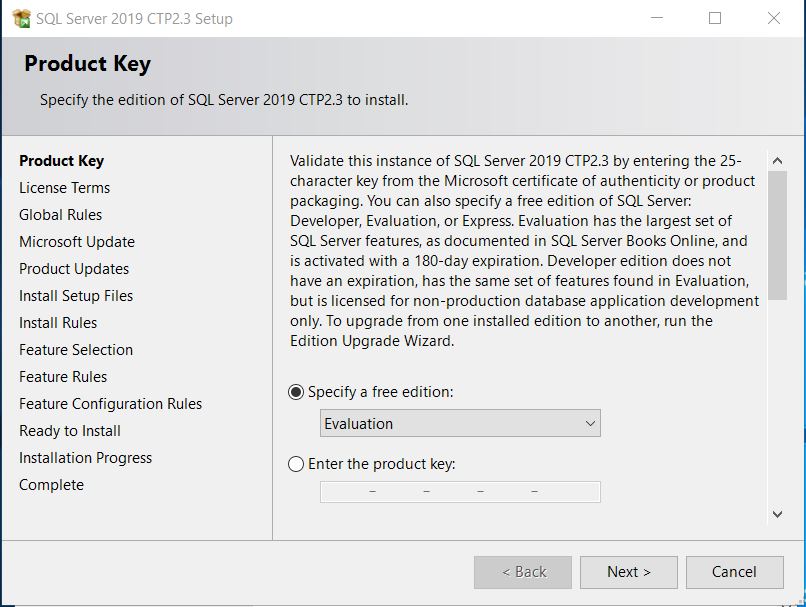Click the Installation Progress step
Screen dimensions: 806x607
point(85,458)
